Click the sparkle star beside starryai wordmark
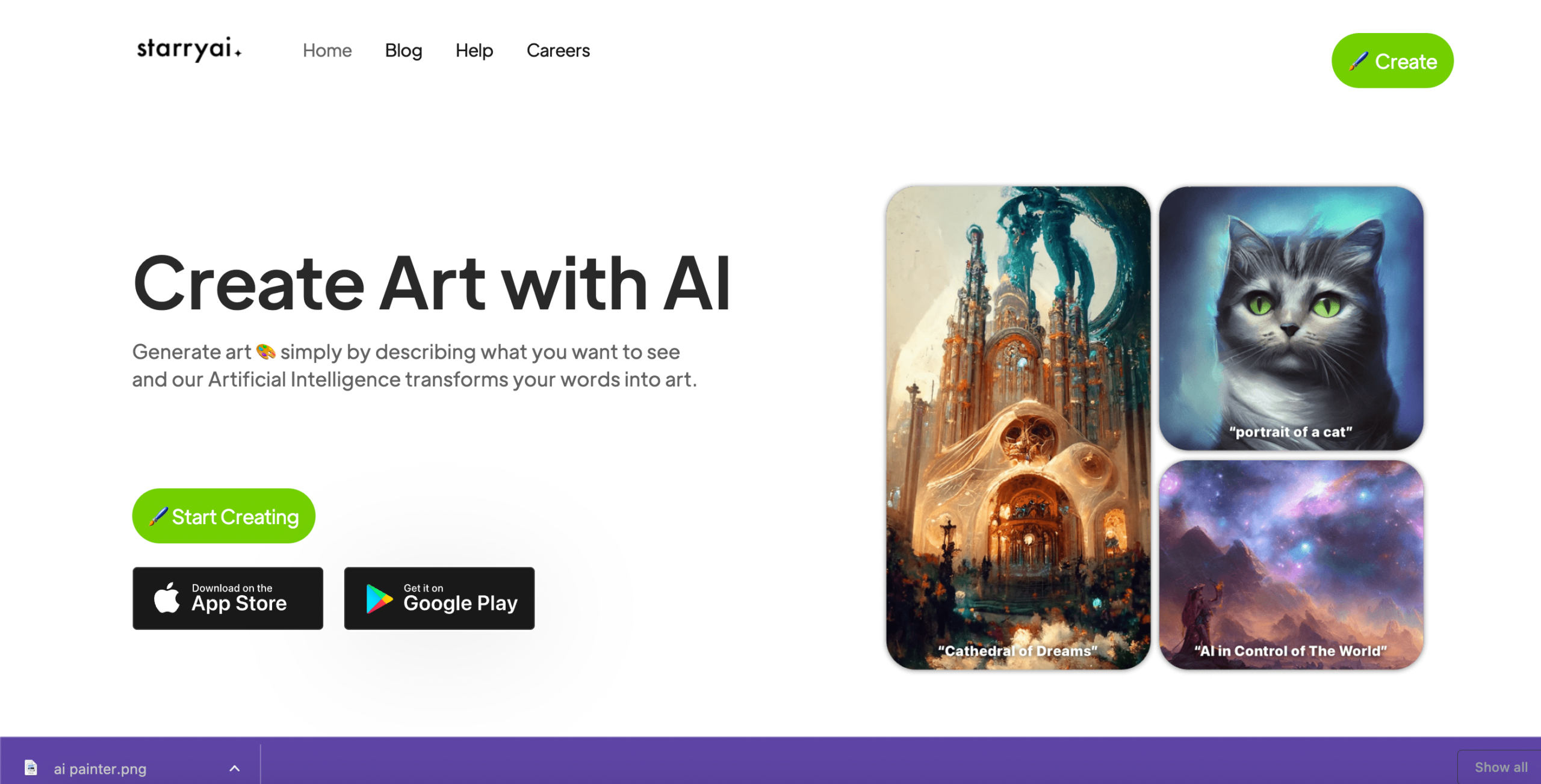 238,53
